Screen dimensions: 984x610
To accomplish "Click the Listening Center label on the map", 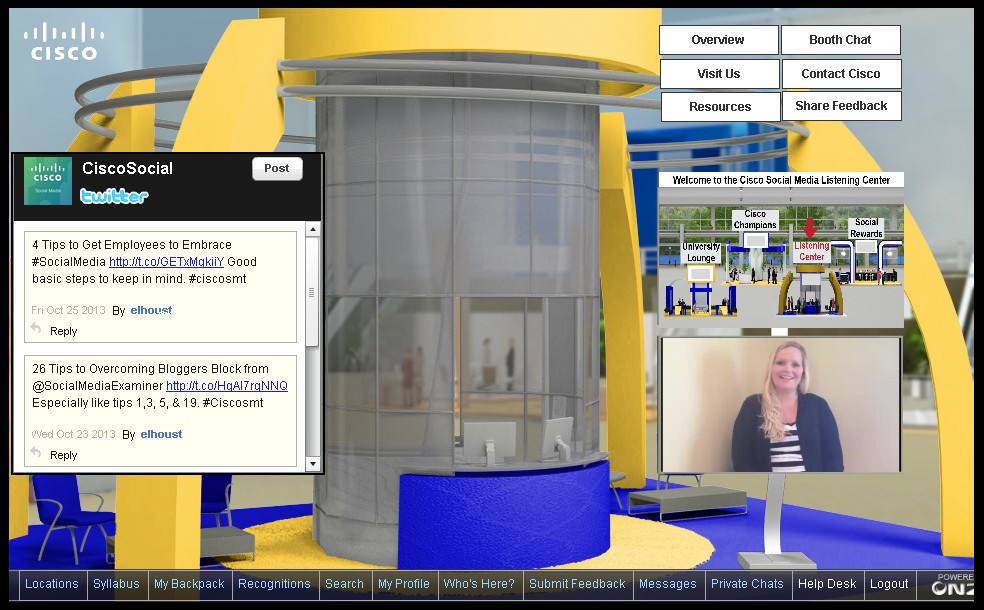I will point(811,251).
